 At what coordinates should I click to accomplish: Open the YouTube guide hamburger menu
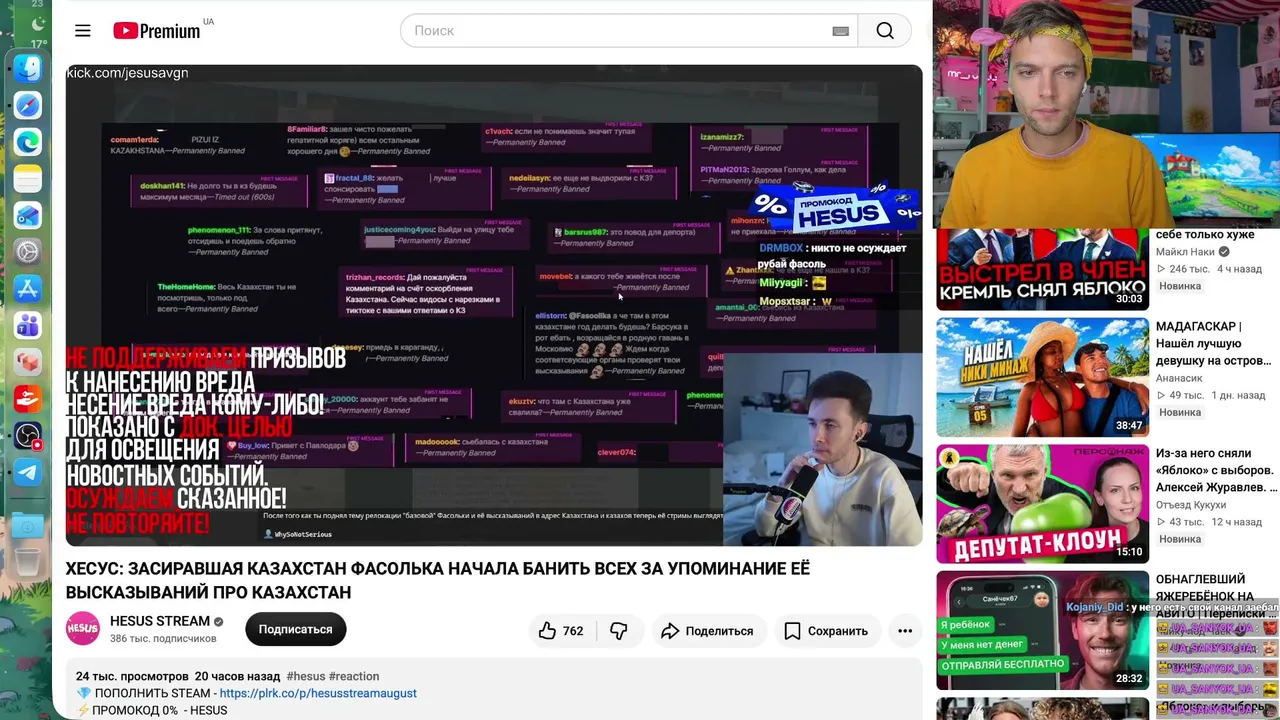click(83, 31)
